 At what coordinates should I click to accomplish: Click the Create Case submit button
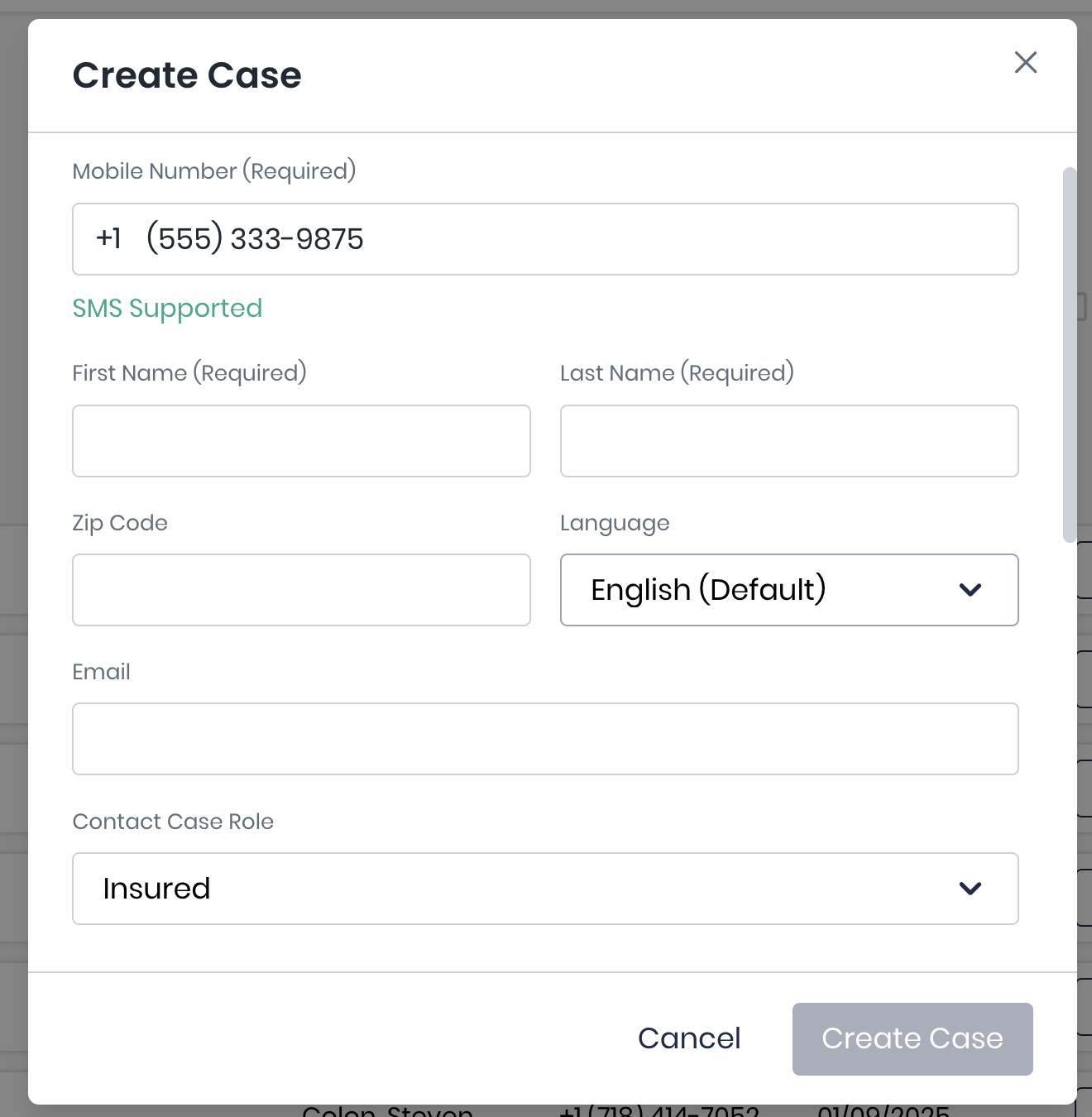coord(912,1039)
